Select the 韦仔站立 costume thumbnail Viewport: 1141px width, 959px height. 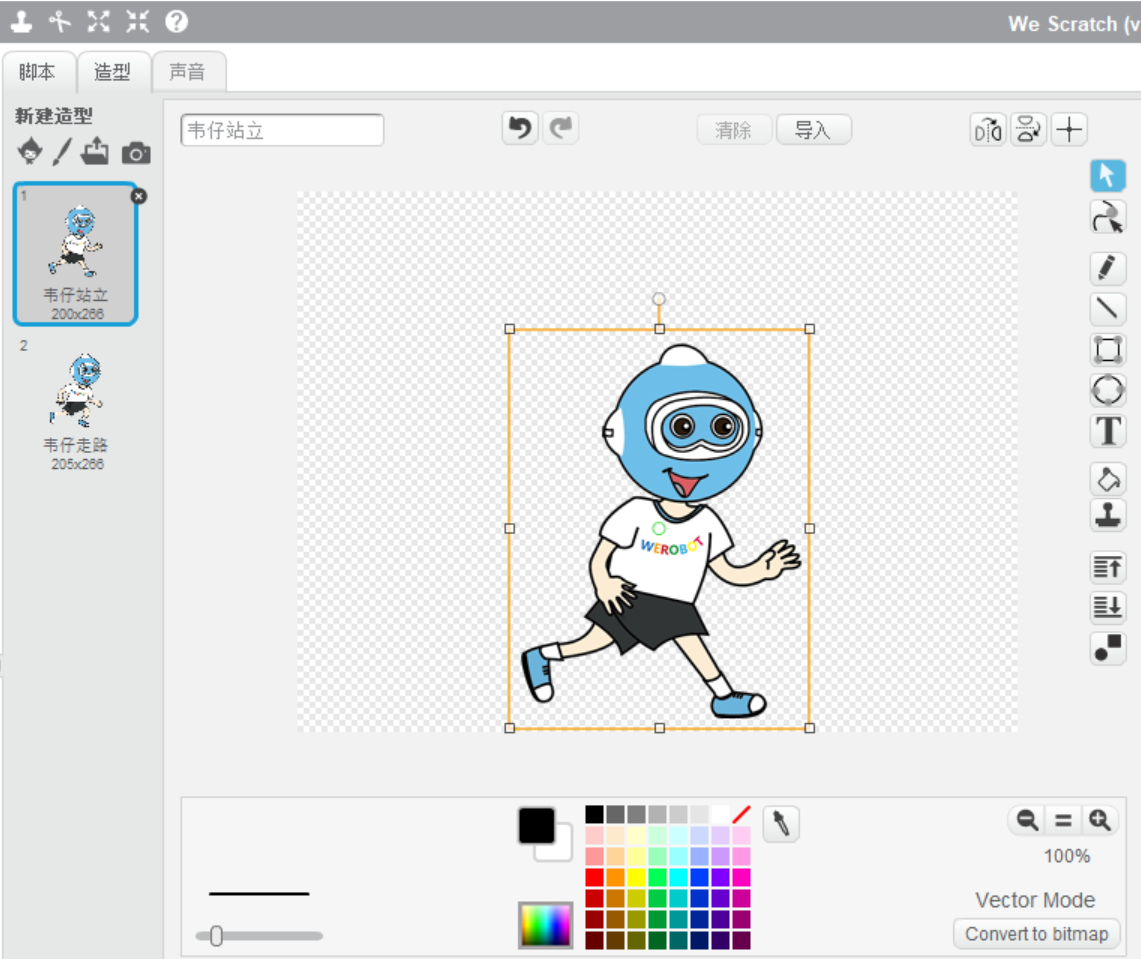click(76, 253)
